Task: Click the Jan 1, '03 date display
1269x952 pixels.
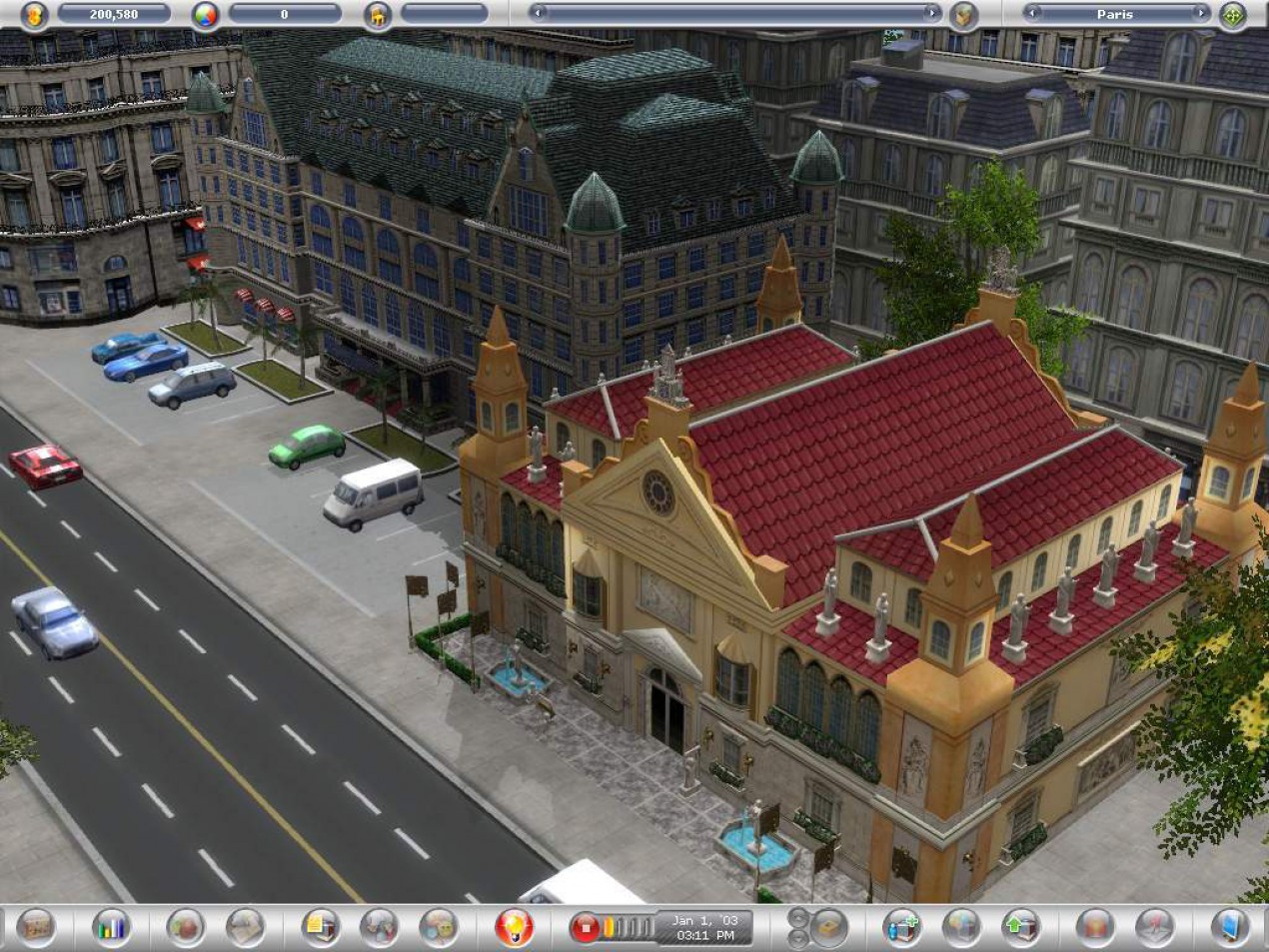Action: tap(705, 921)
